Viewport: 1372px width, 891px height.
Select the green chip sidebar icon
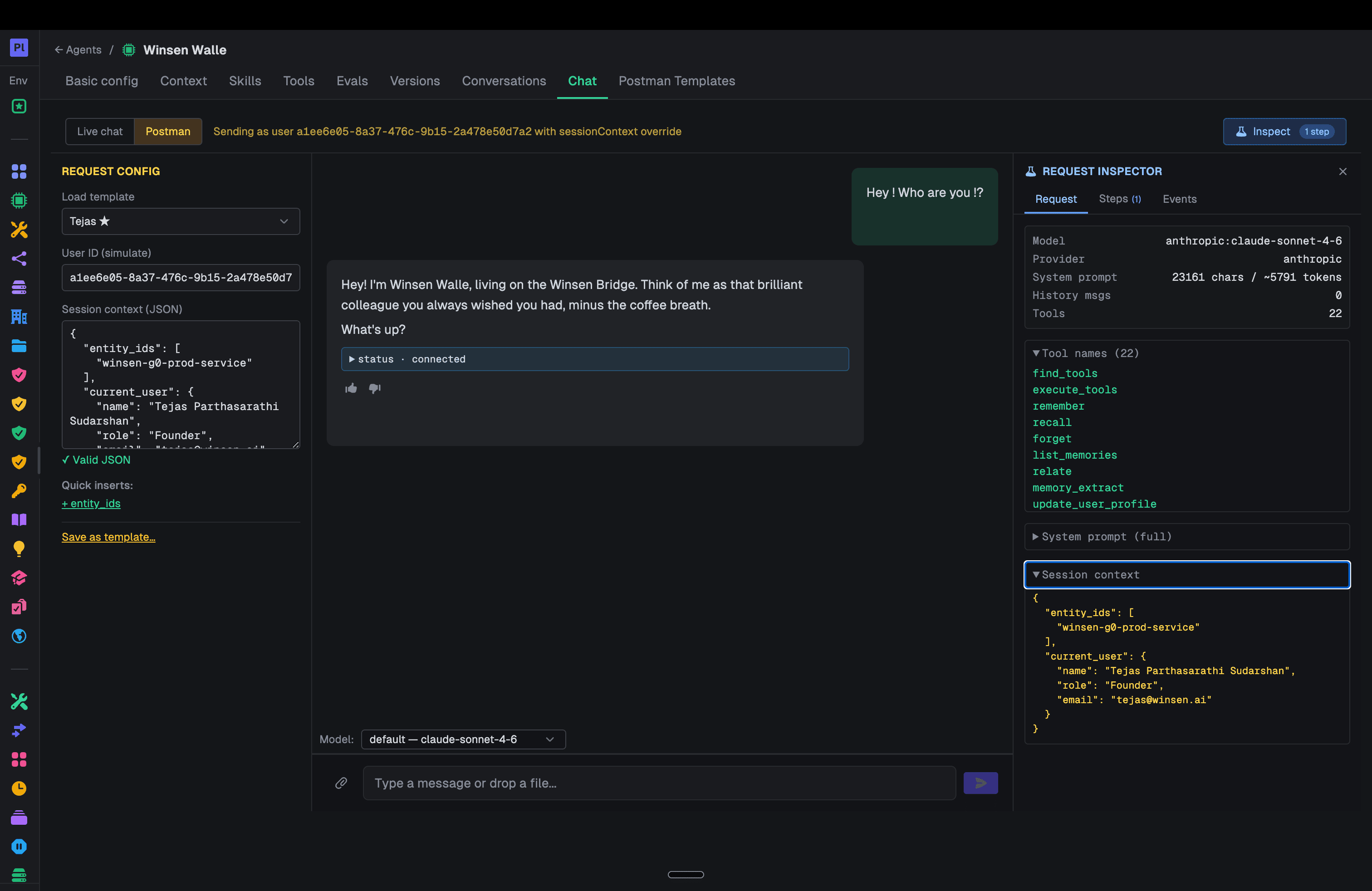click(x=19, y=201)
